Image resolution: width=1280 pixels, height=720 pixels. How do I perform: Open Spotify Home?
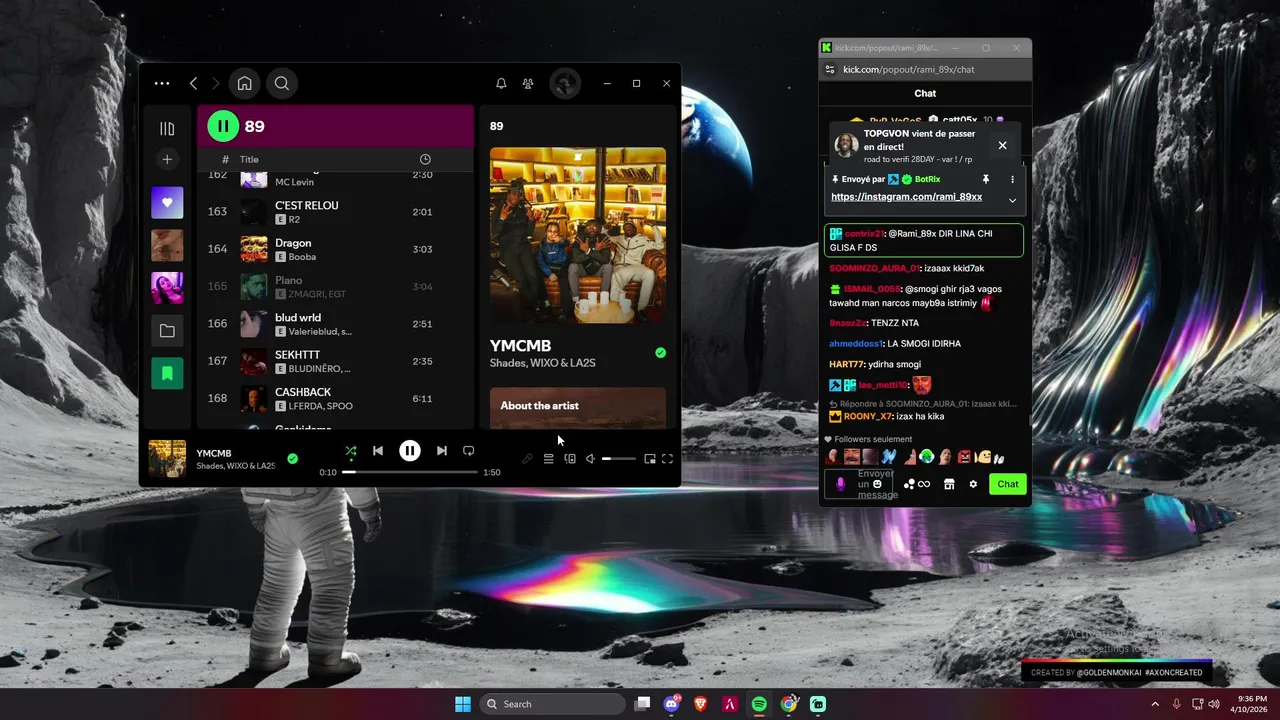(244, 84)
